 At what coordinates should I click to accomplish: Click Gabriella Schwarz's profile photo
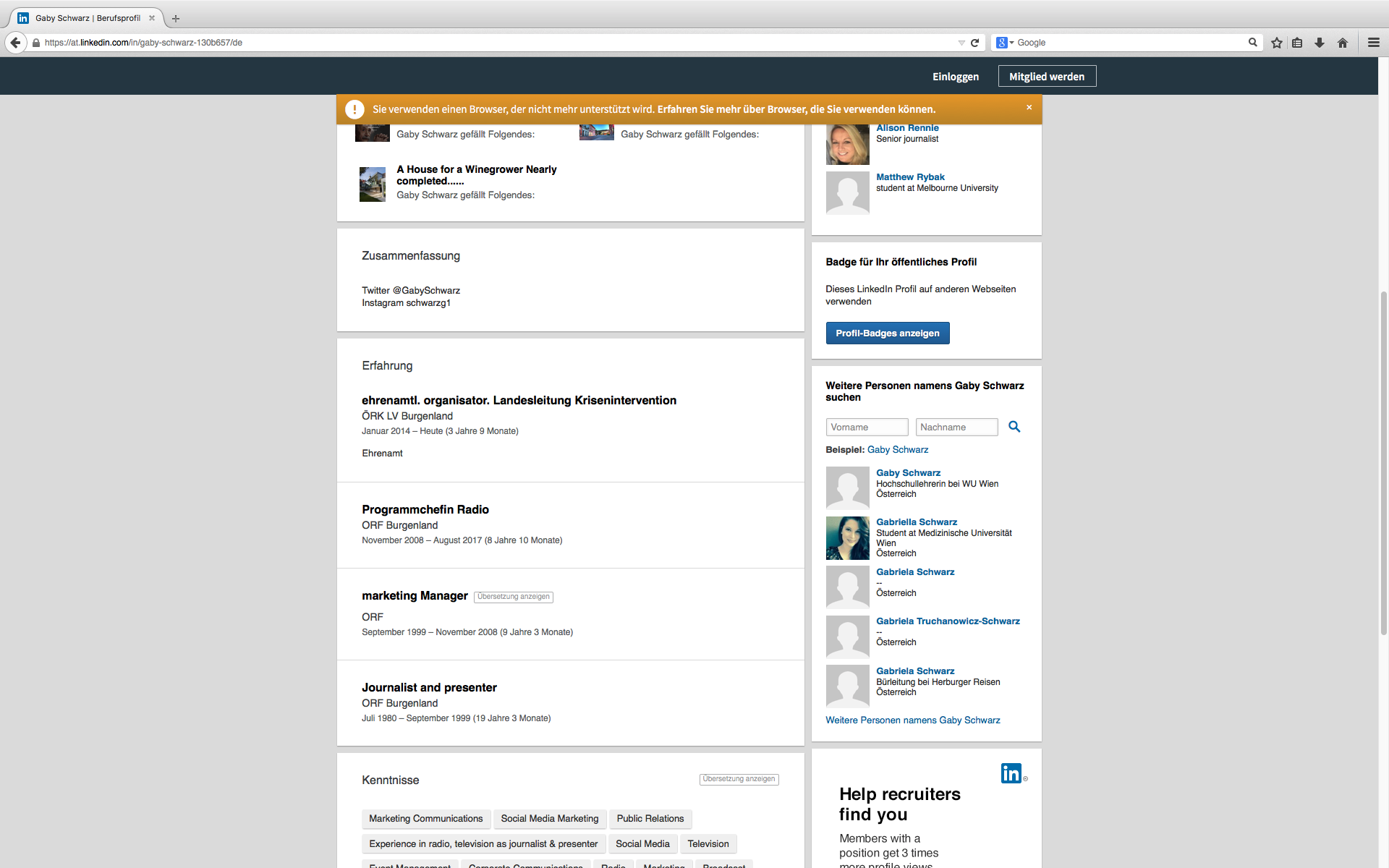[x=847, y=538]
